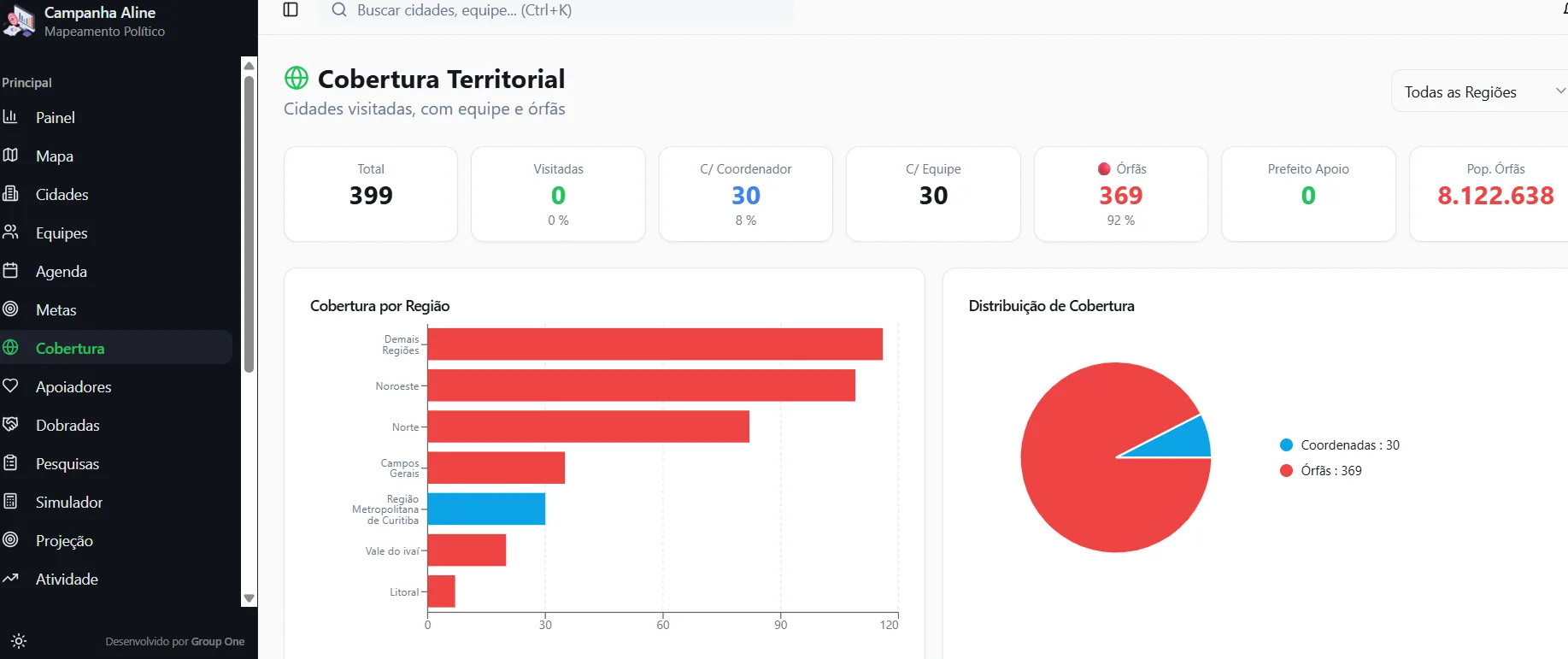The height and width of the screenshot is (659, 1568).
Task: Select Apoiadores in the sidebar
Action: pyautogui.click(x=116, y=386)
